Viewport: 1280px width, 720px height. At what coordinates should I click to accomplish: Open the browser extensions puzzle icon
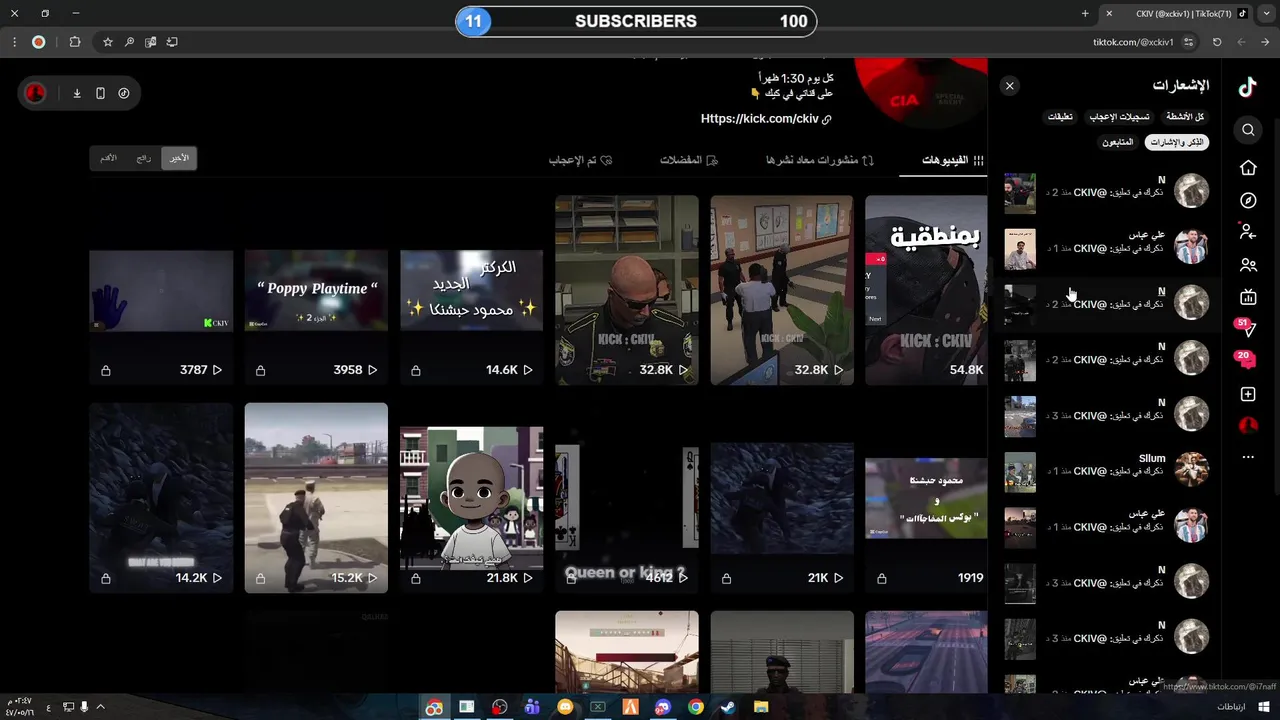click(x=75, y=42)
